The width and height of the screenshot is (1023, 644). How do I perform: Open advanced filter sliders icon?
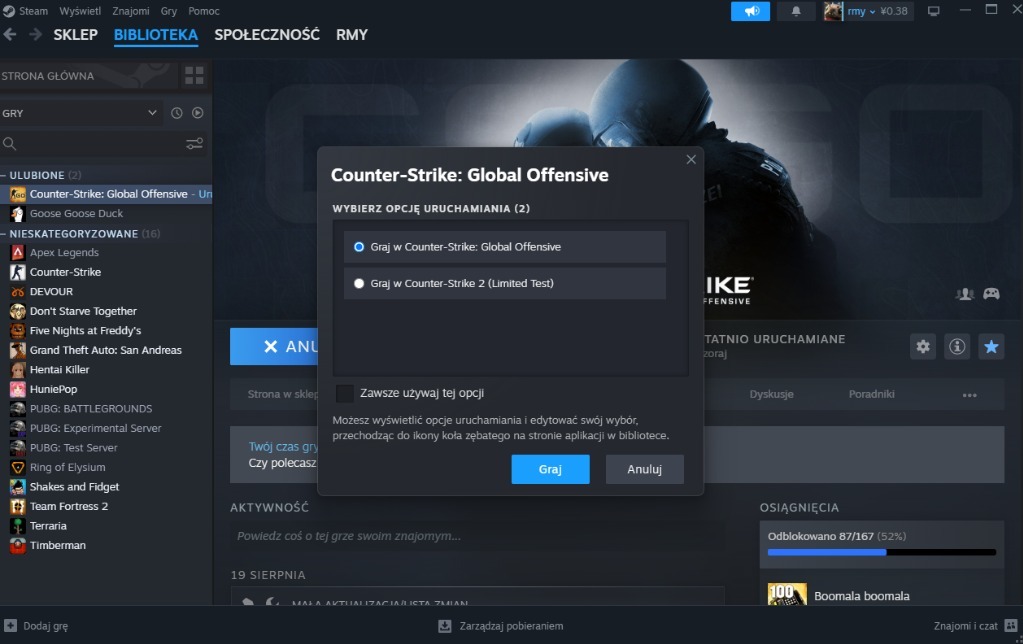(194, 144)
